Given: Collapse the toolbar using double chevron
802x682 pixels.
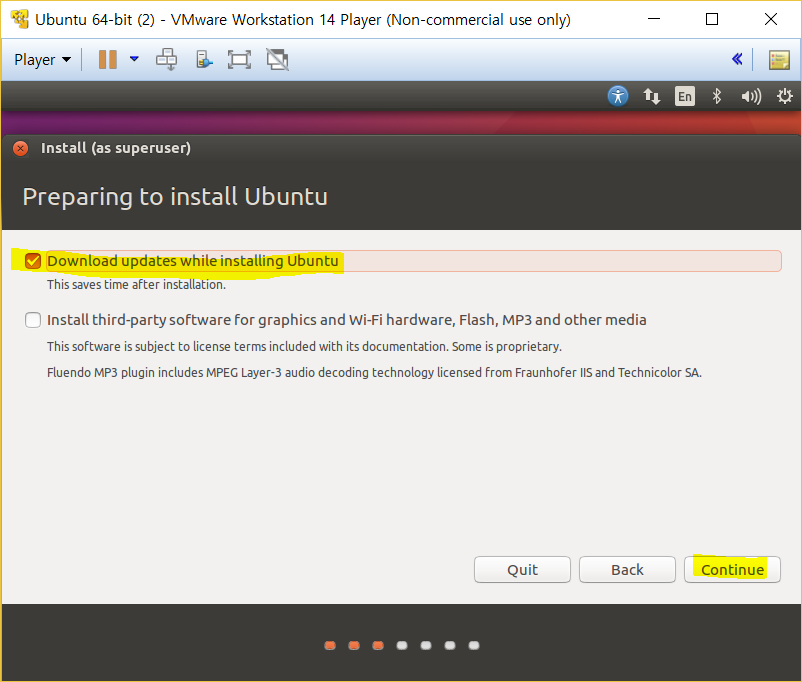Looking at the screenshot, I should (x=737, y=59).
